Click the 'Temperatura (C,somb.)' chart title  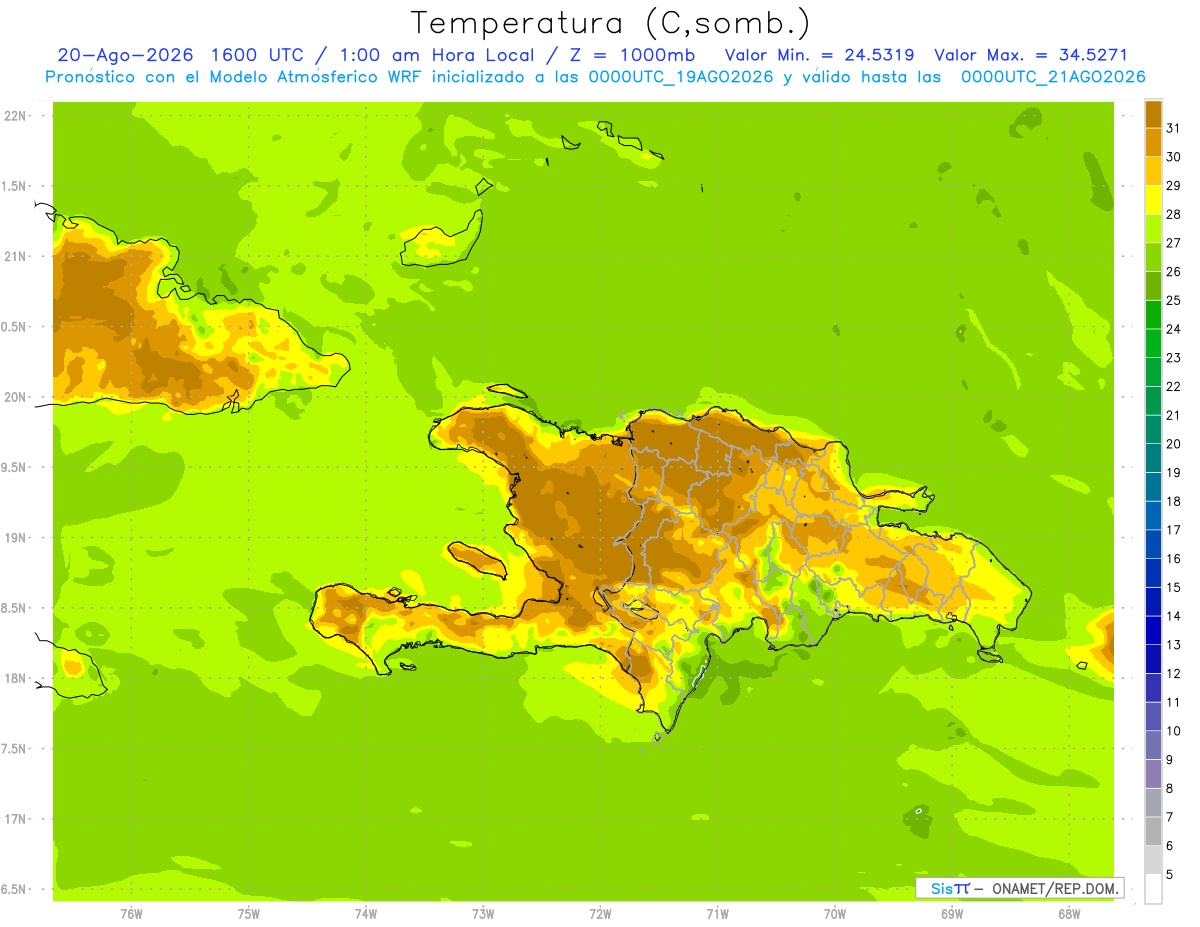[610, 23]
